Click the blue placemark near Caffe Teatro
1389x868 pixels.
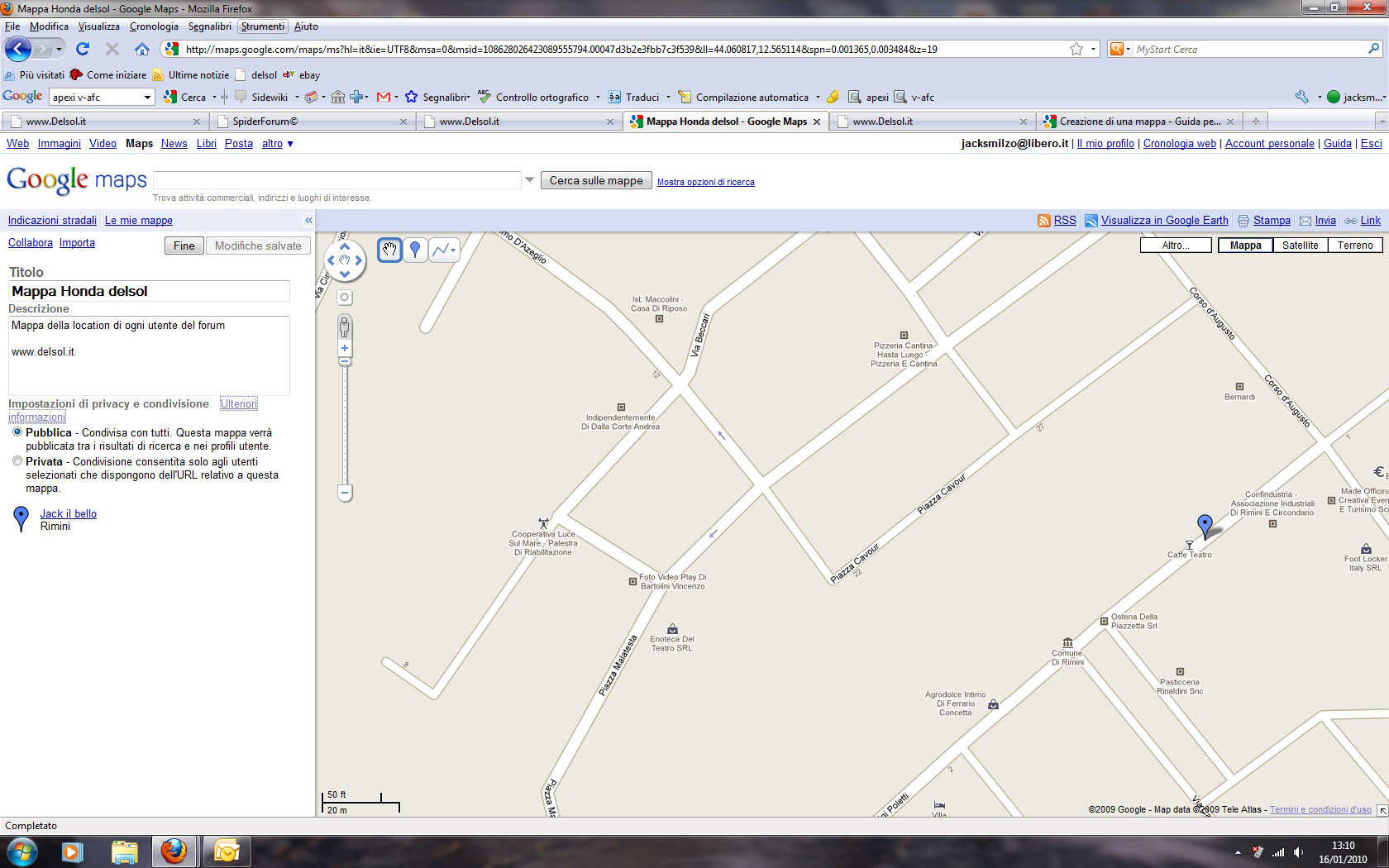[x=1205, y=526]
